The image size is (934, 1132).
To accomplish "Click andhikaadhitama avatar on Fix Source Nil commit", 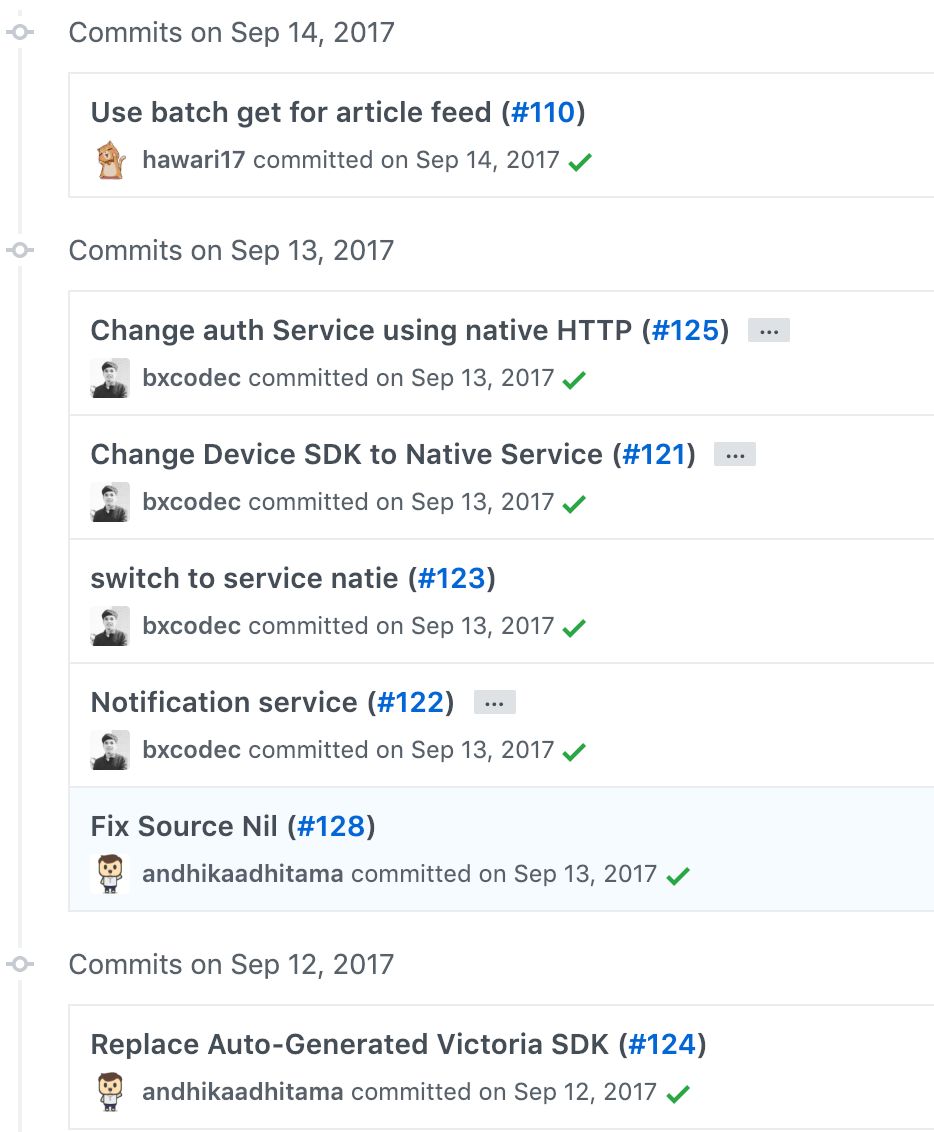I will coord(110,874).
